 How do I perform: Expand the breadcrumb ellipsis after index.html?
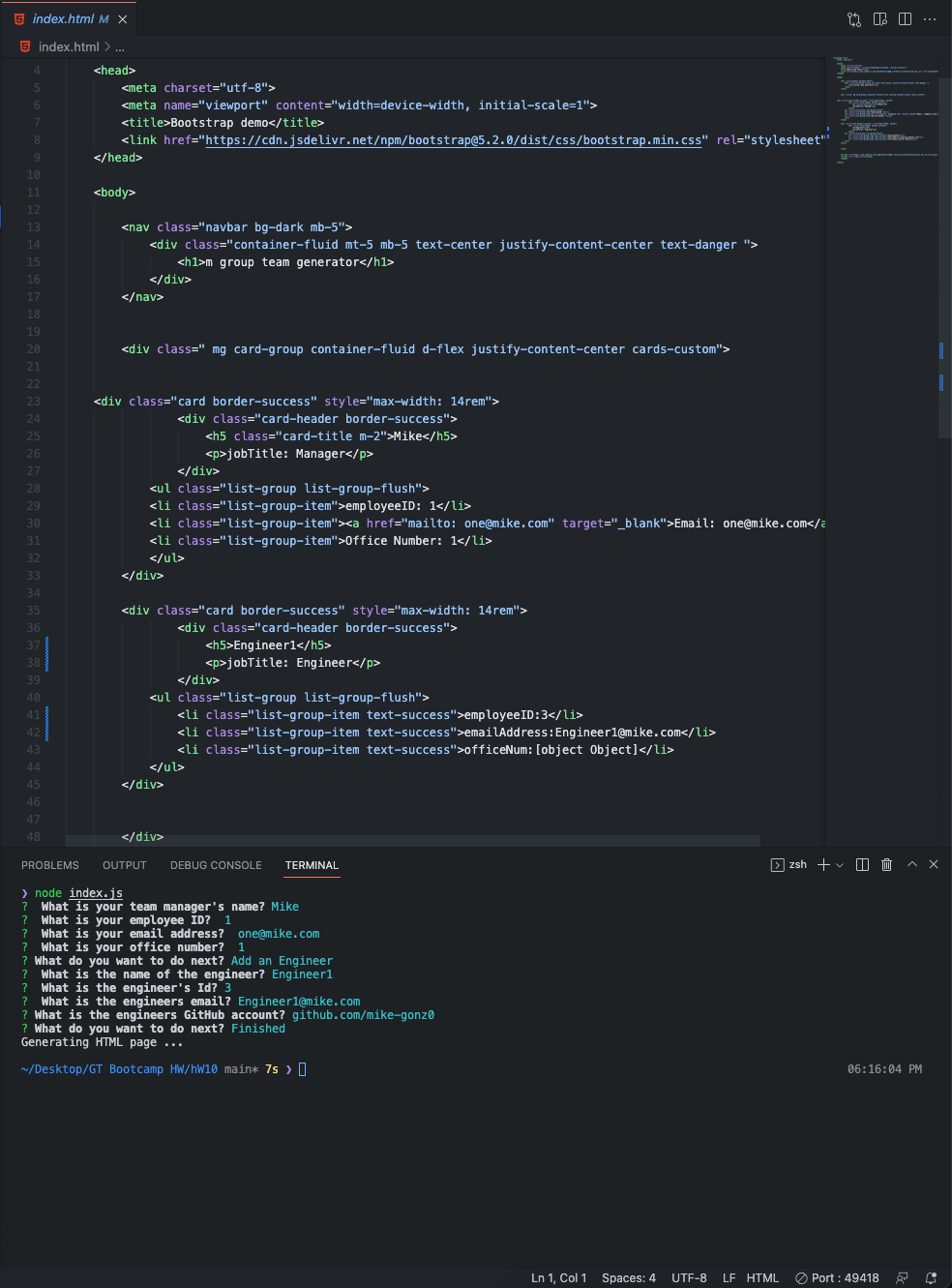[x=120, y=45]
